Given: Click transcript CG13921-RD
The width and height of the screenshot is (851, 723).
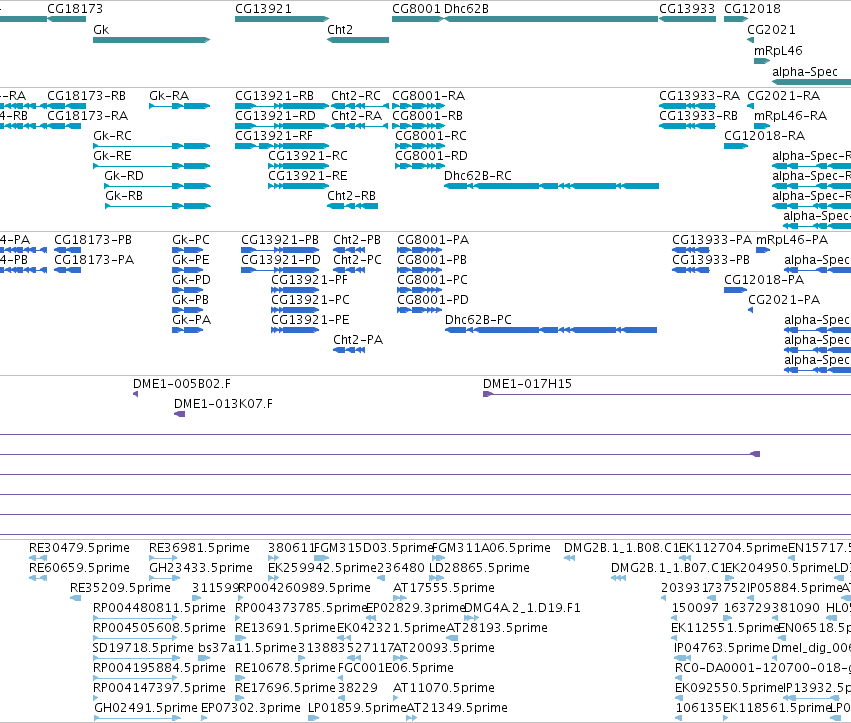Looking at the screenshot, I should pos(282,126).
